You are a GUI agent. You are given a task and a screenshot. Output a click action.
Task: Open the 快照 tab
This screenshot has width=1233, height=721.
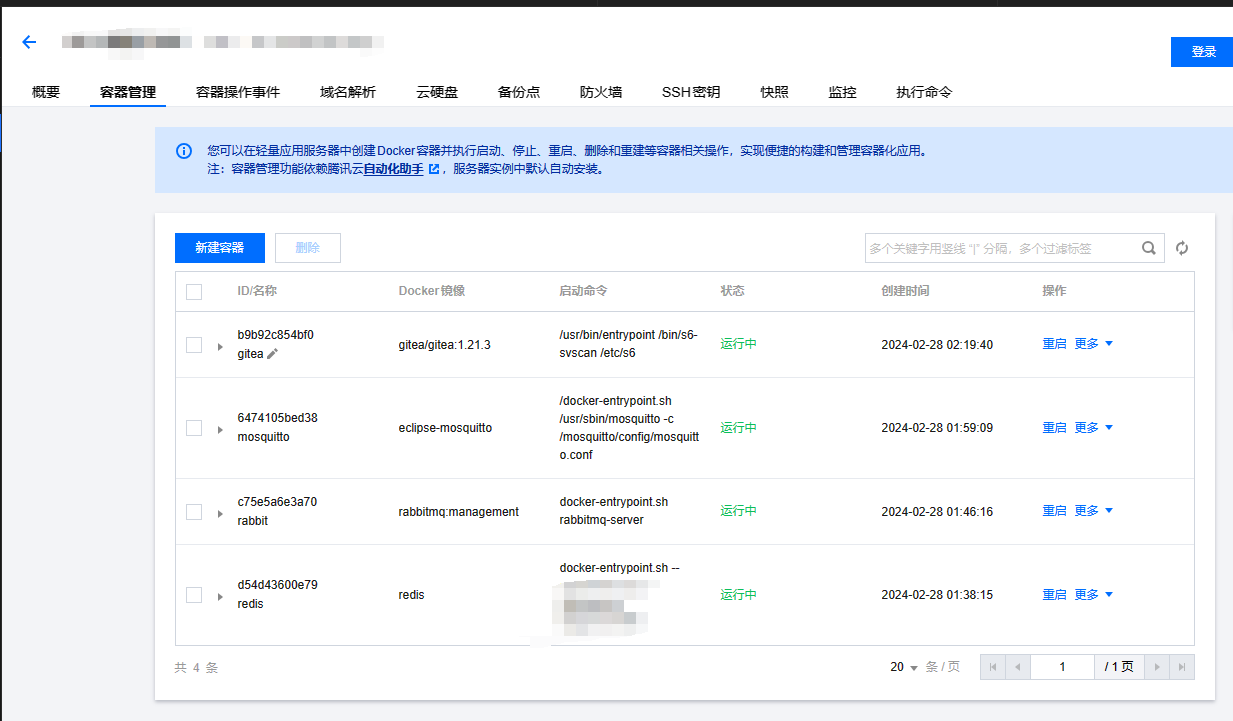[x=774, y=92]
